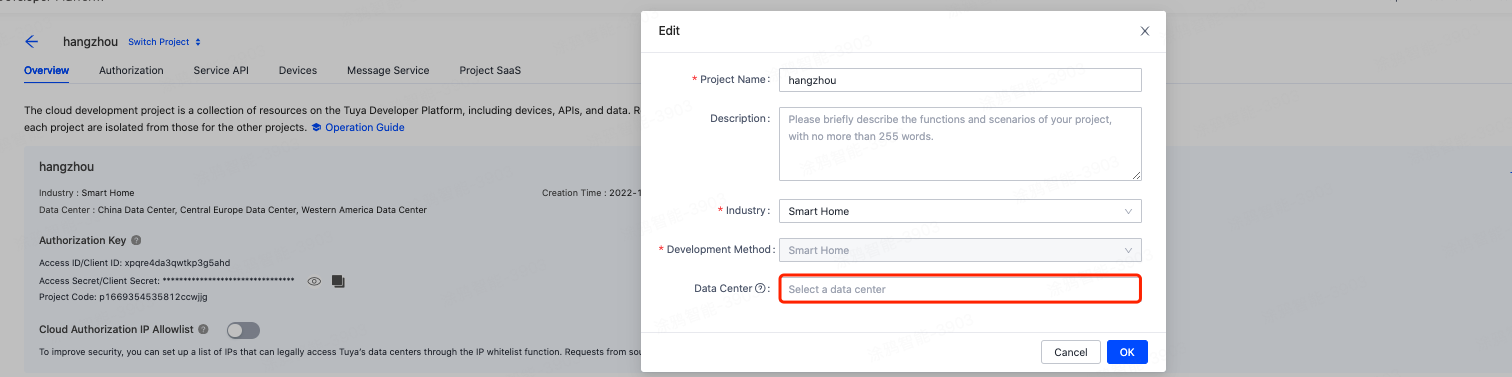Copy the Access Secret using the copy icon
Image resolution: width=1512 pixels, height=377 pixels.
[338, 282]
